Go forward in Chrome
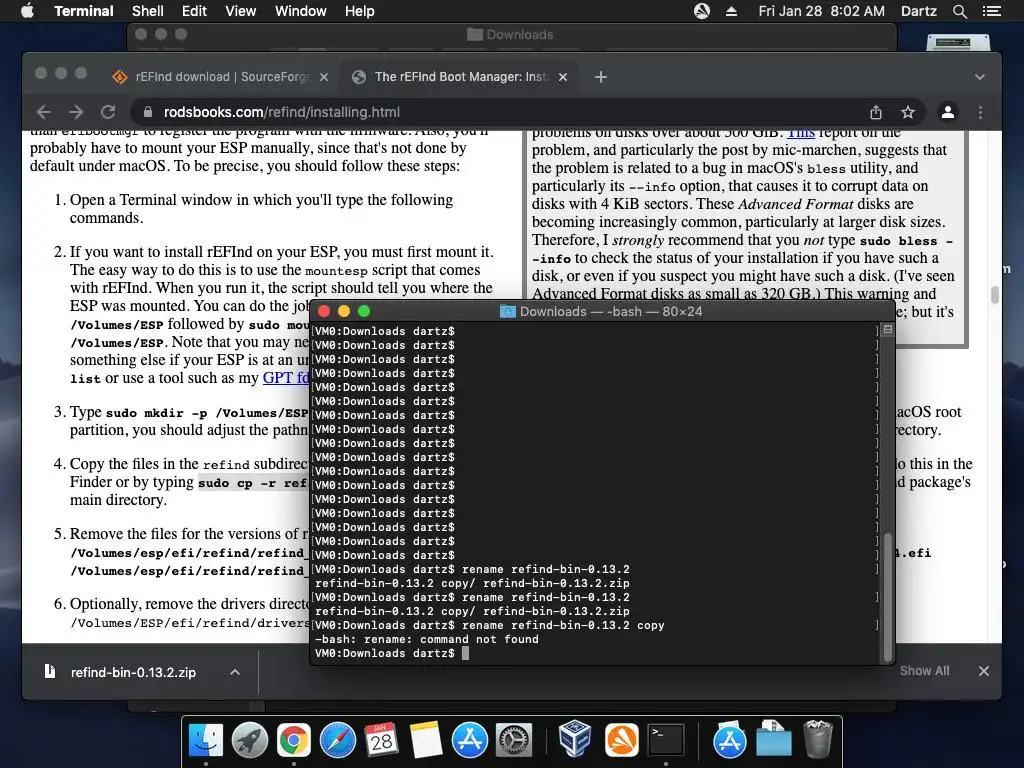Screen dimensions: 1024x768 76,112
